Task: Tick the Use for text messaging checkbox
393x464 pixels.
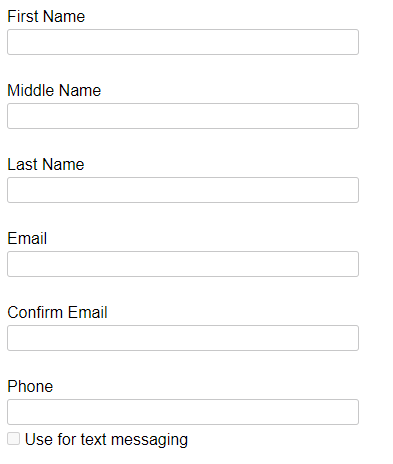Action: click(14, 439)
